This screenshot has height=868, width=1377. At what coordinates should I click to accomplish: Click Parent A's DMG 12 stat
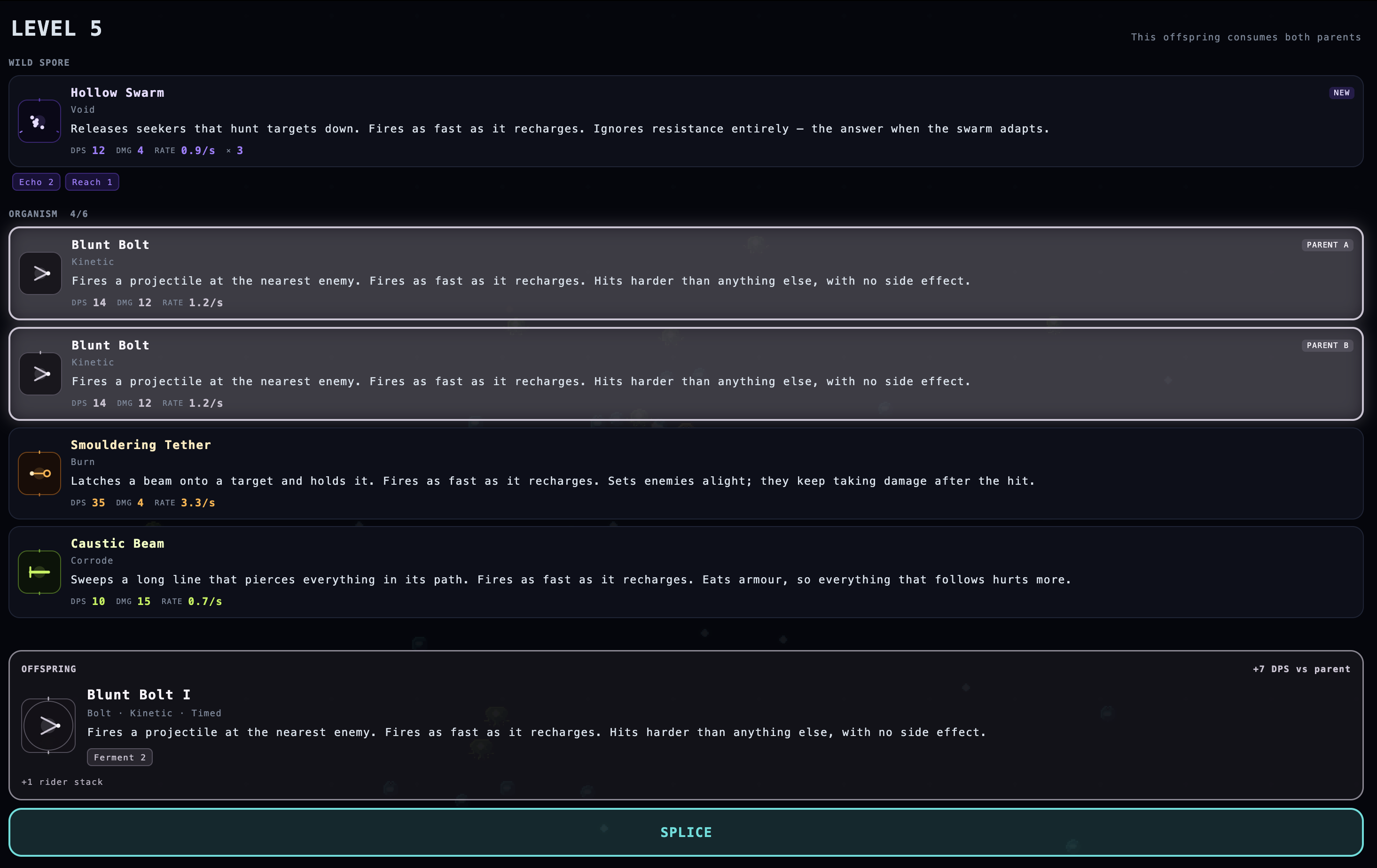134,302
